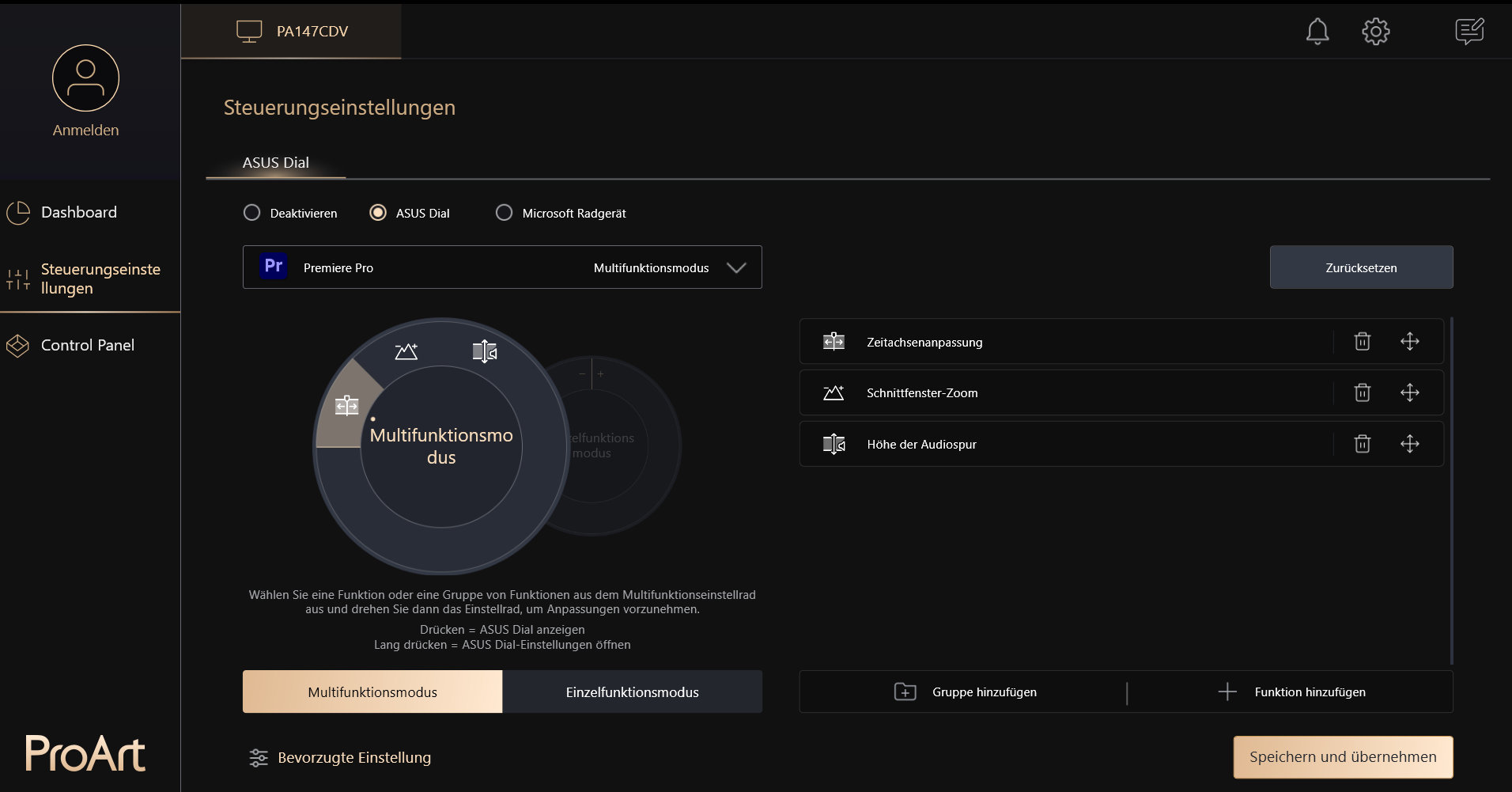The image size is (1512, 792).
Task: Select the Microsoft Radgerät radio option
Action: click(x=504, y=213)
